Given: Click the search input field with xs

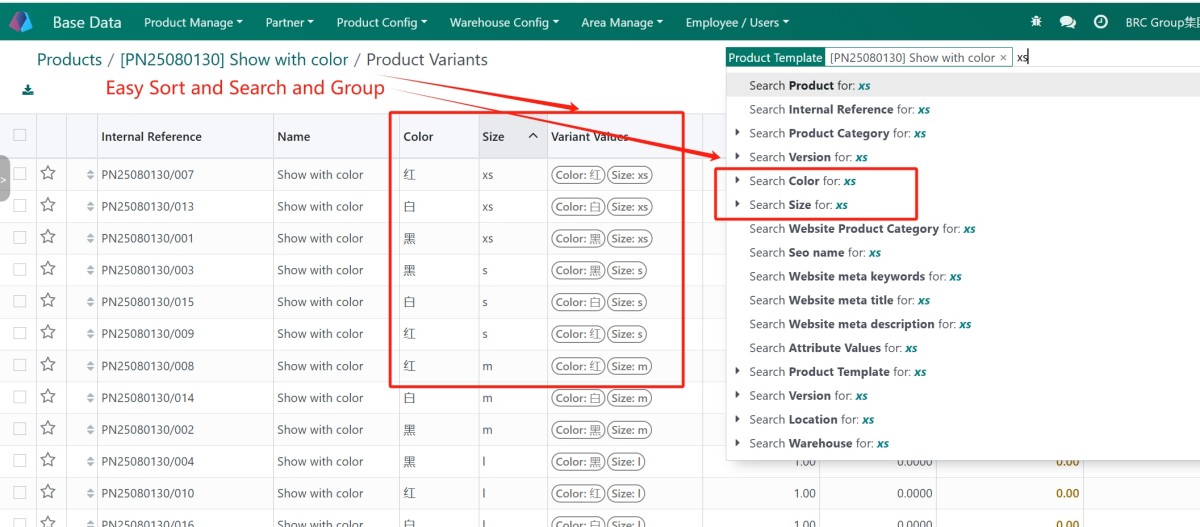Looking at the screenshot, I should [x=1100, y=58].
